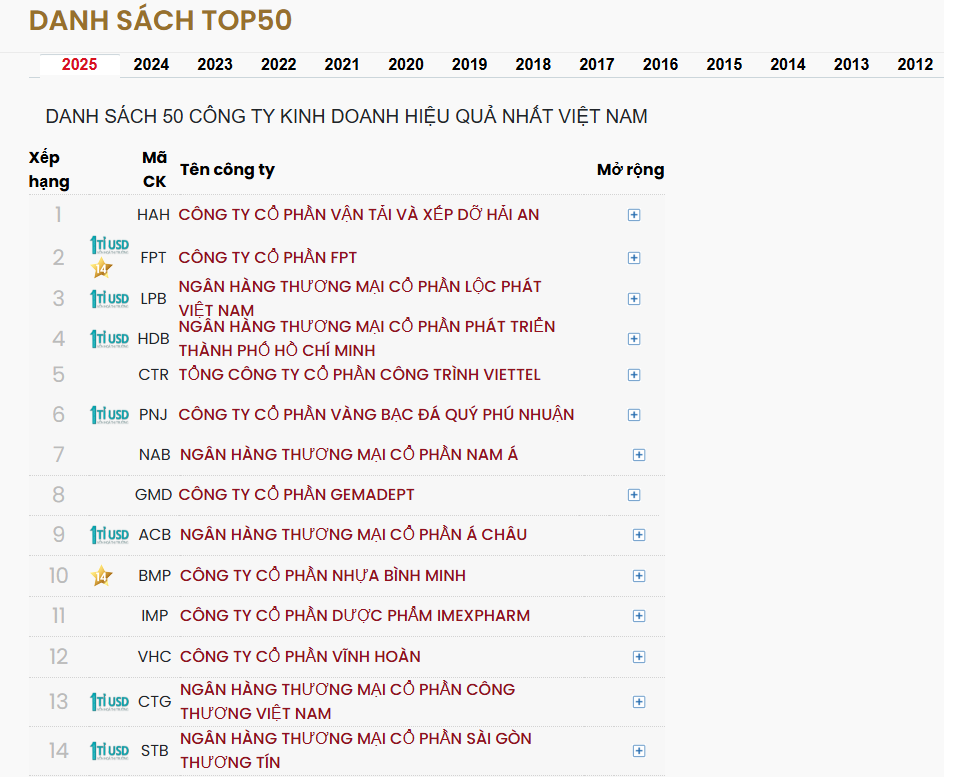Select the 2012 year tab
This screenshot has width=960, height=777.
915,64
